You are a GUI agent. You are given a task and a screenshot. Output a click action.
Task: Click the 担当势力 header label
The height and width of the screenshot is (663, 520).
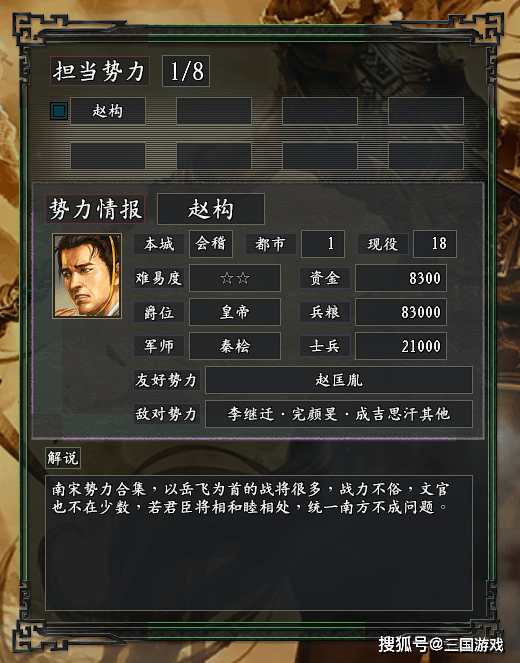point(100,71)
